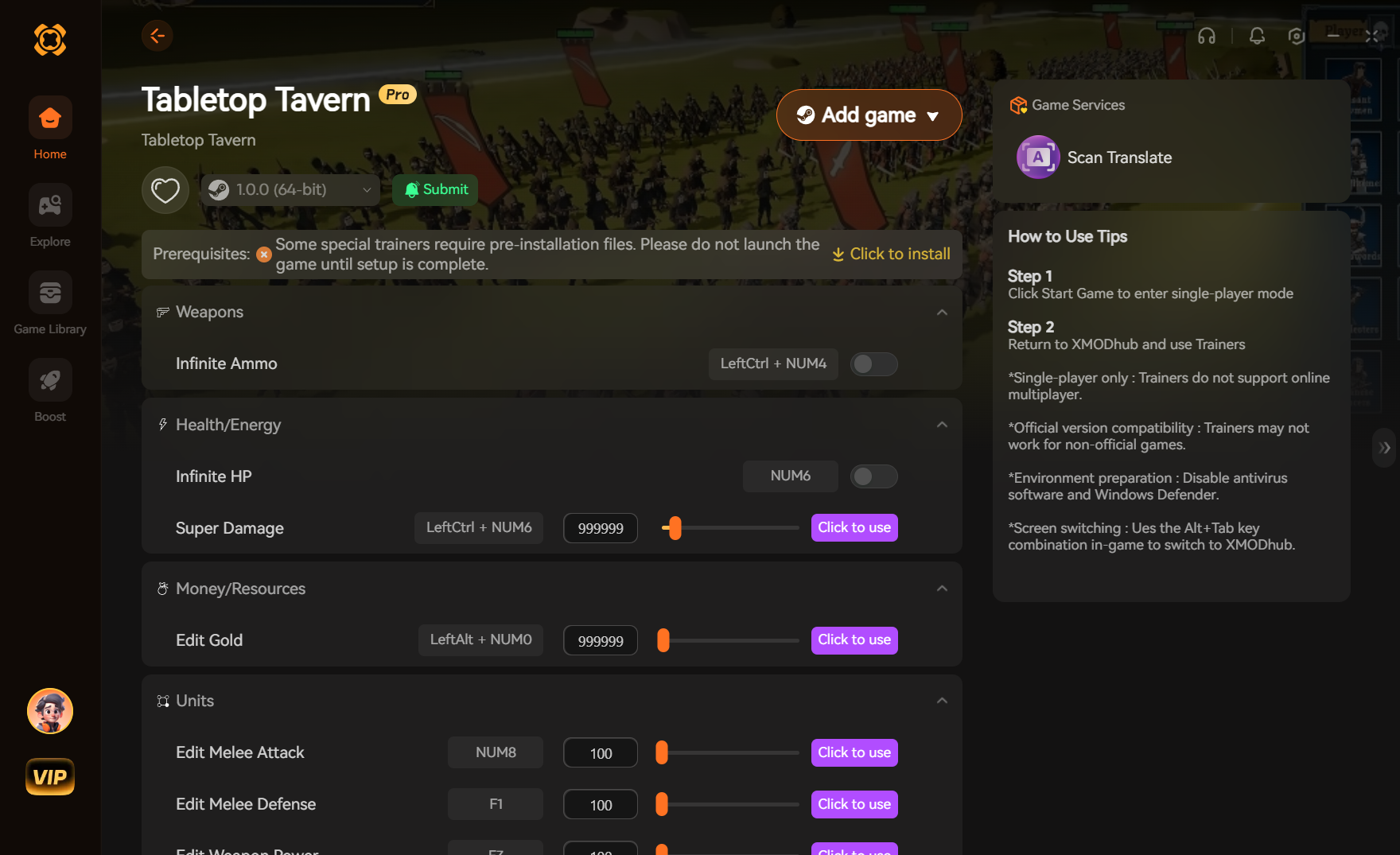Click the Weapons gun icon
The height and width of the screenshot is (855, 1400).
point(163,313)
